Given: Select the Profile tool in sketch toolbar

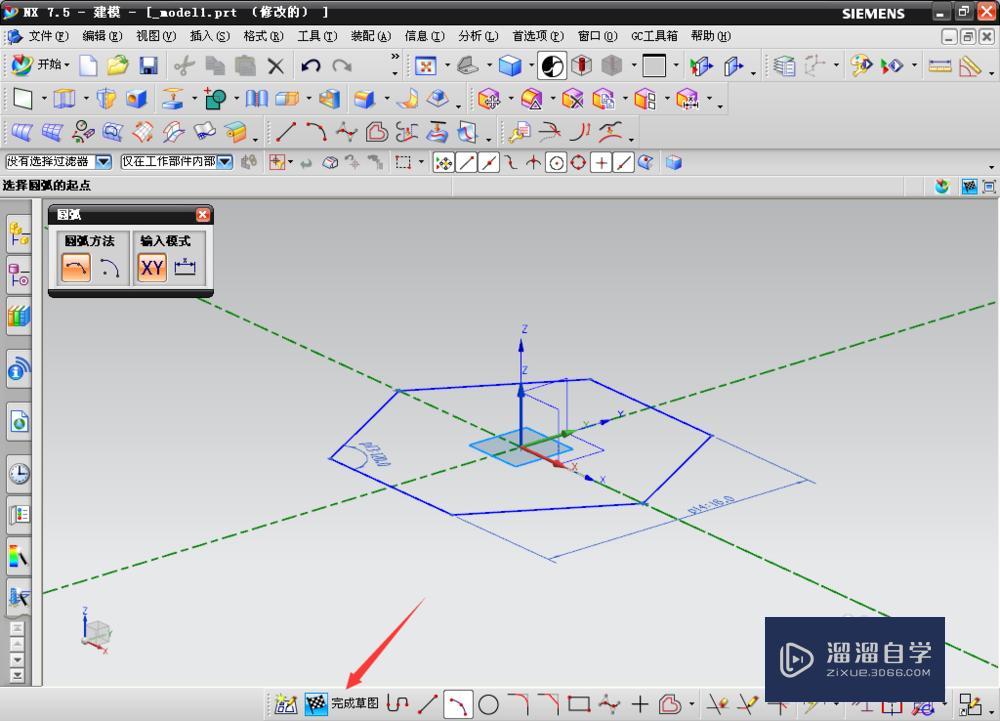Looking at the screenshot, I should (x=397, y=704).
